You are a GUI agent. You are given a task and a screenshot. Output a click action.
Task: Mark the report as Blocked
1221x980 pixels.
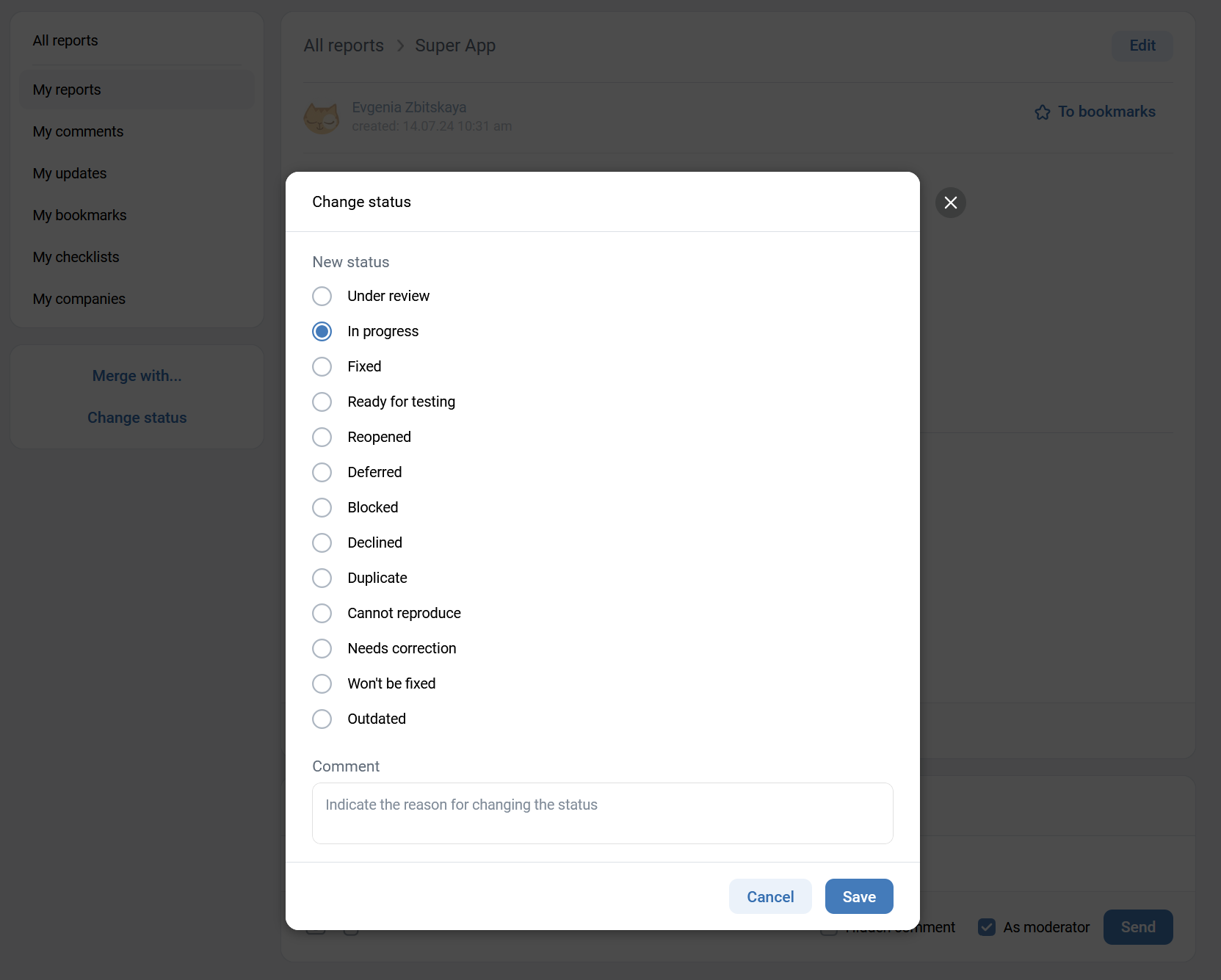[x=322, y=508]
